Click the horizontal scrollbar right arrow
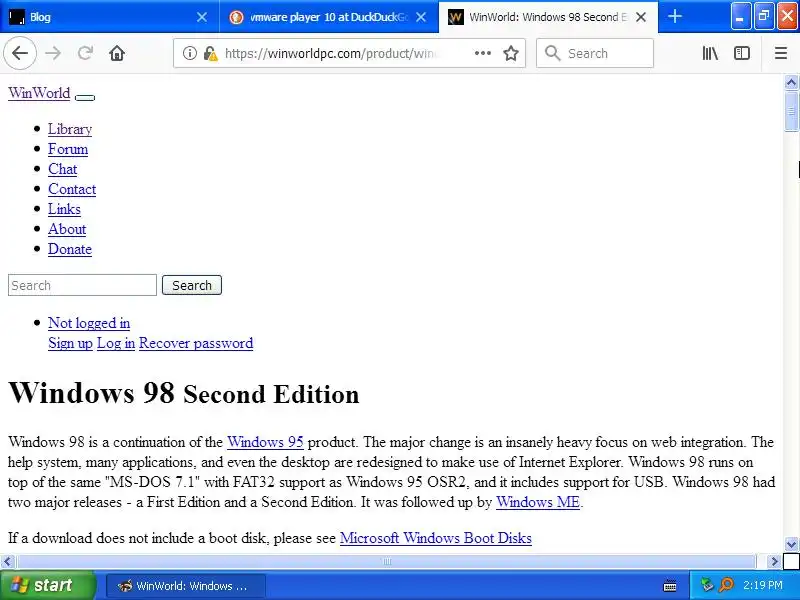 (x=774, y=562)
